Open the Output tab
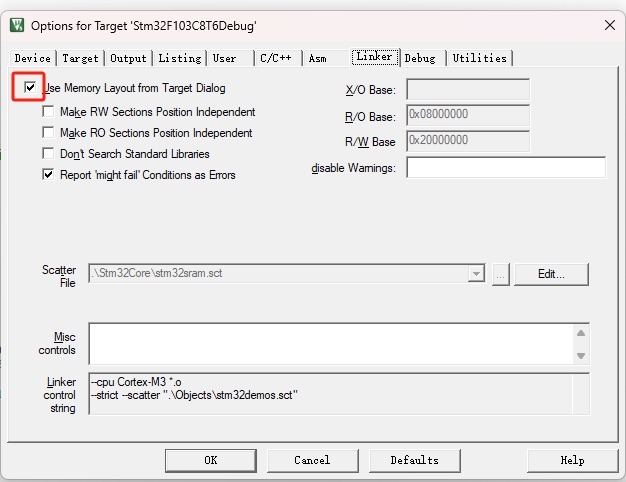 (129, 58)
